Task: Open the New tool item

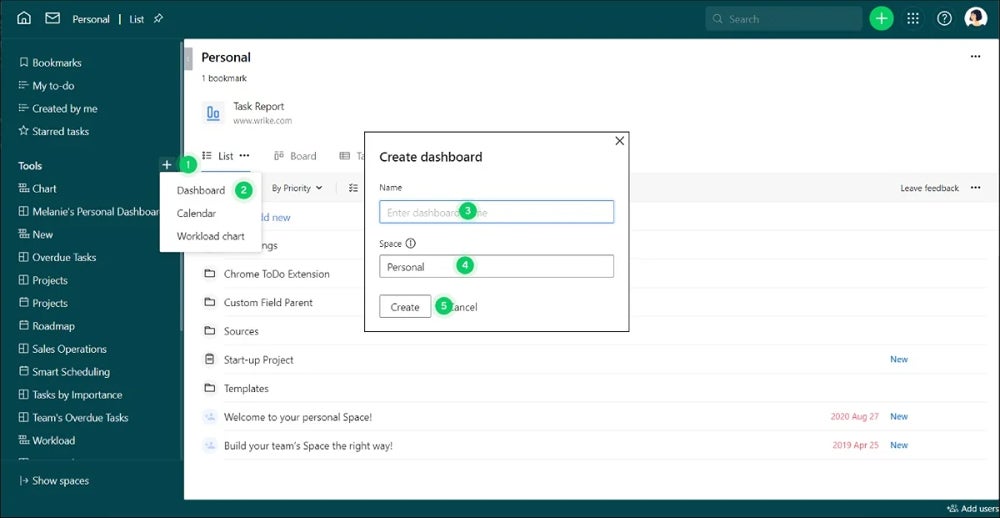Action: click(36, 235)
